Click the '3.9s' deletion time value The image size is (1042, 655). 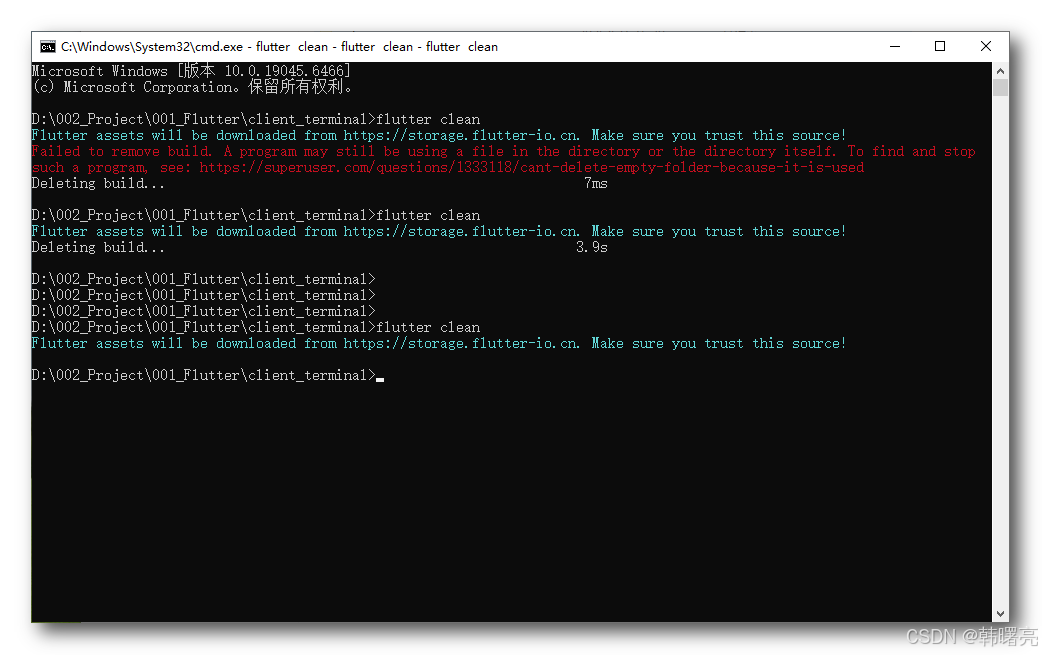[x=591, y=247]
